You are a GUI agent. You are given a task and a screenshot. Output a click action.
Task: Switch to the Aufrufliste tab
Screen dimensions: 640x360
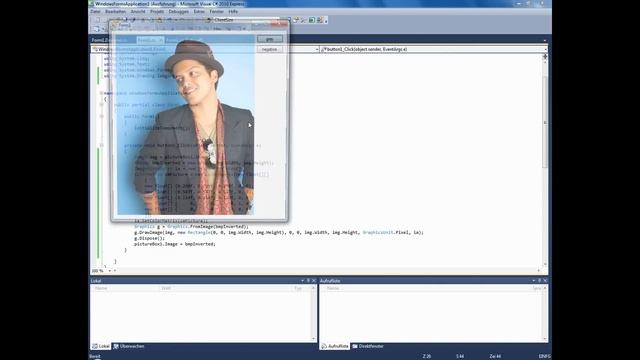click(335, 346)
